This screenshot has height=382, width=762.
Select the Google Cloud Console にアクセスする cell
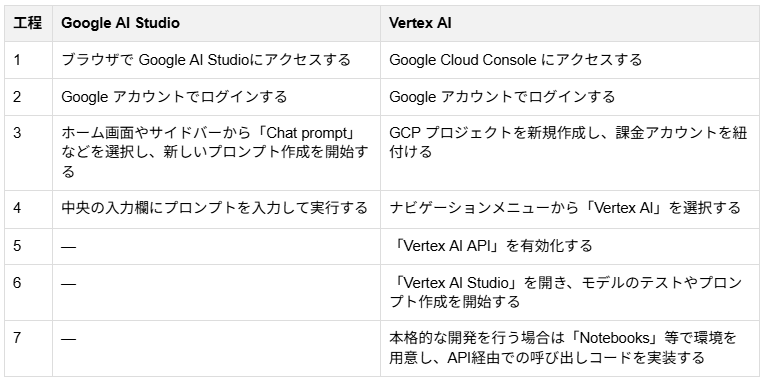pyautogui.click(x=570, y=60)
